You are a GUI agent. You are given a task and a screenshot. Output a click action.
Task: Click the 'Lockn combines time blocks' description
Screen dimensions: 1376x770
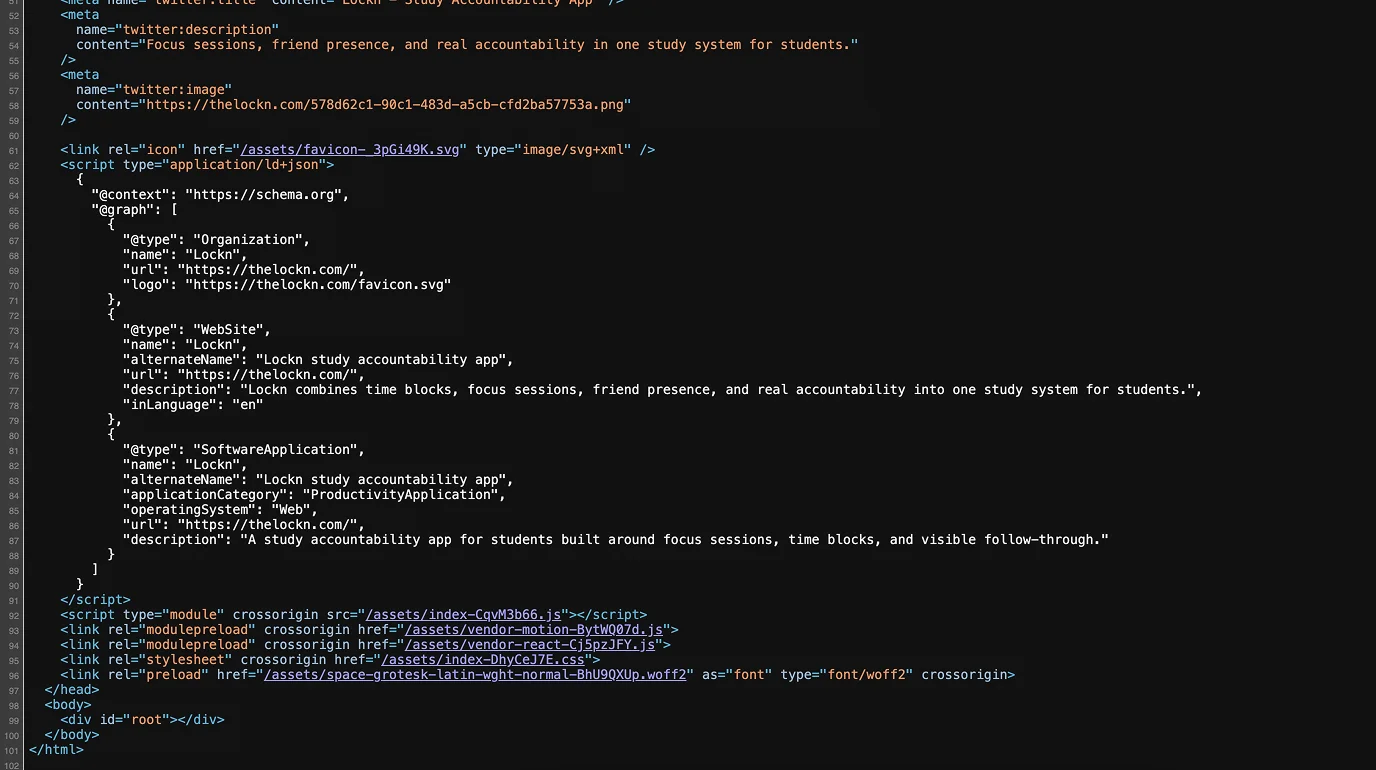click(x=717, y=390)
